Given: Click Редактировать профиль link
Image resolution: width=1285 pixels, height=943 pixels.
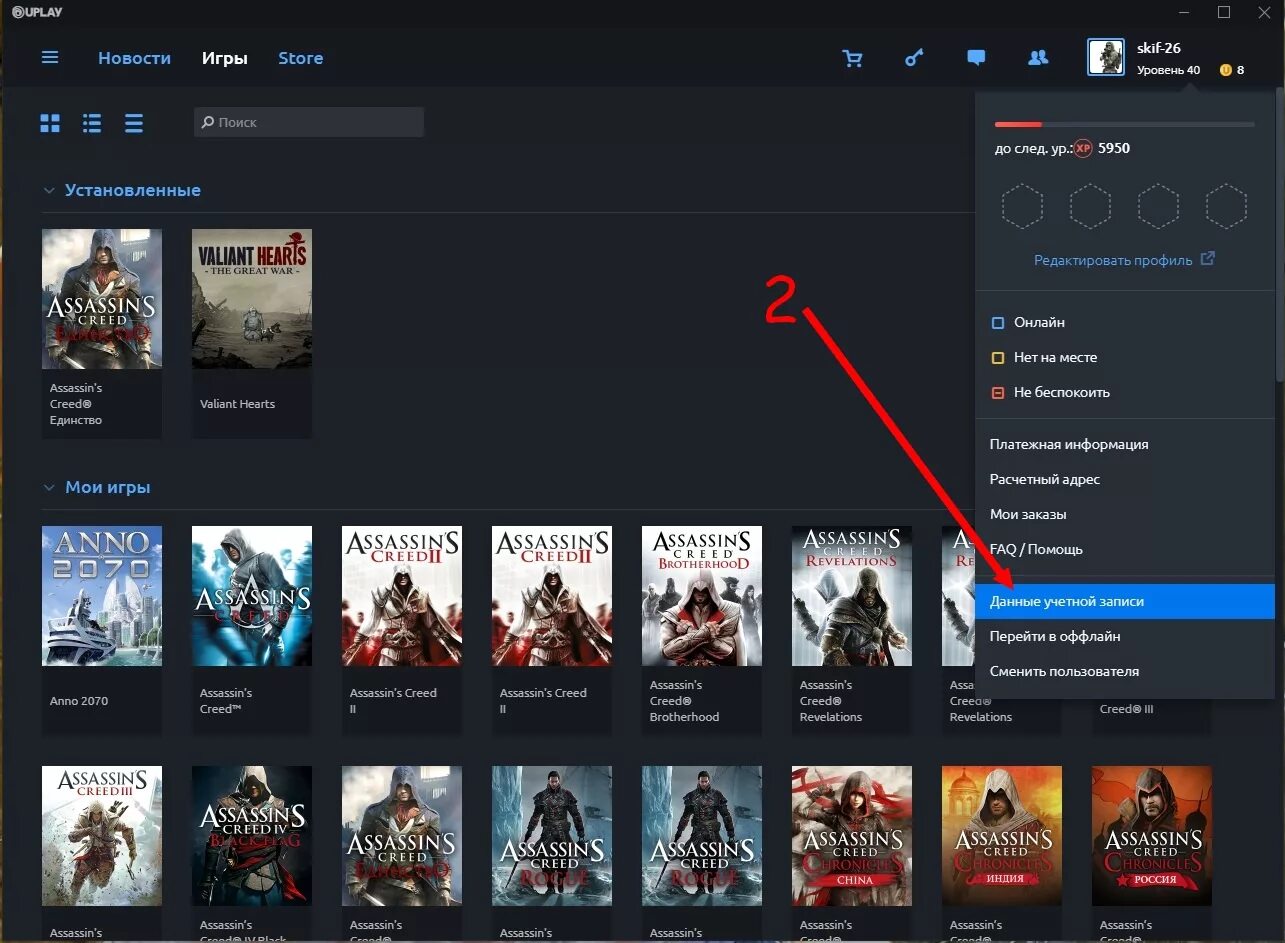Looking at the screenshot, I should (1124, 259).
